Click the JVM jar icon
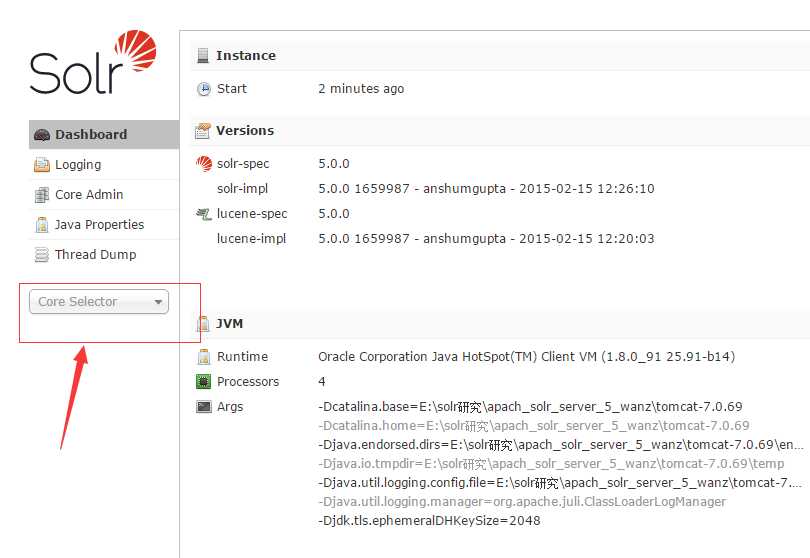Viewport: 810px width, 558px height. pos(204,323)
